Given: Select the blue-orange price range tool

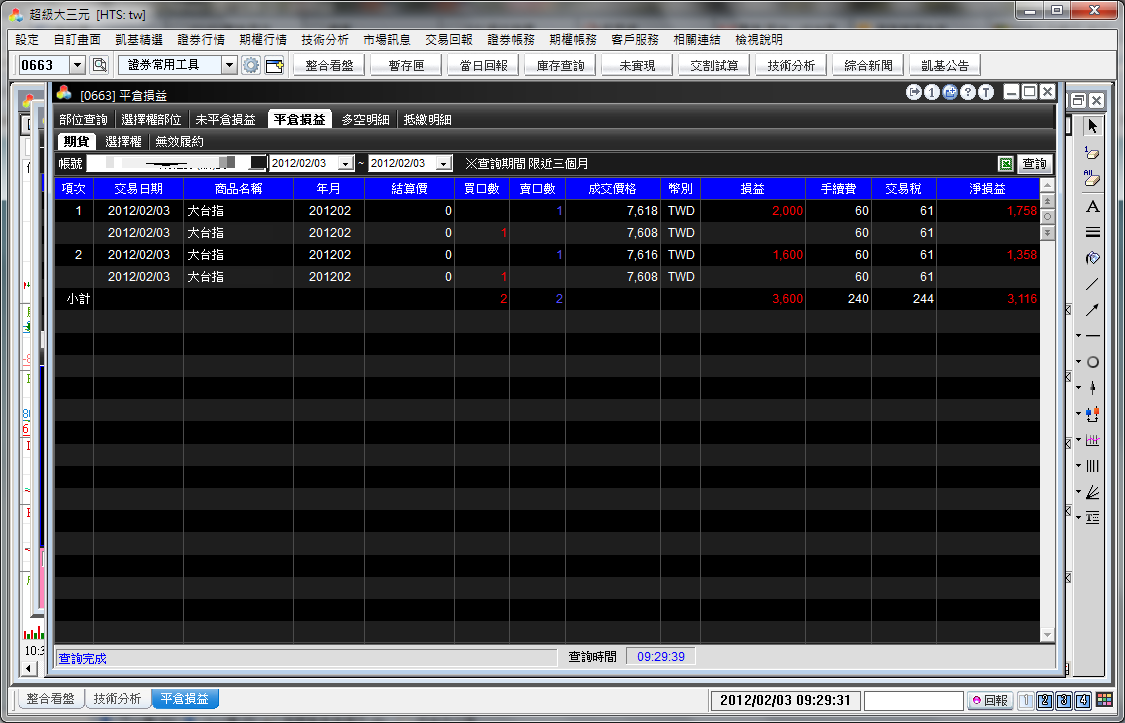Looking at the screenshot, I should click(x=1093, y=414).
